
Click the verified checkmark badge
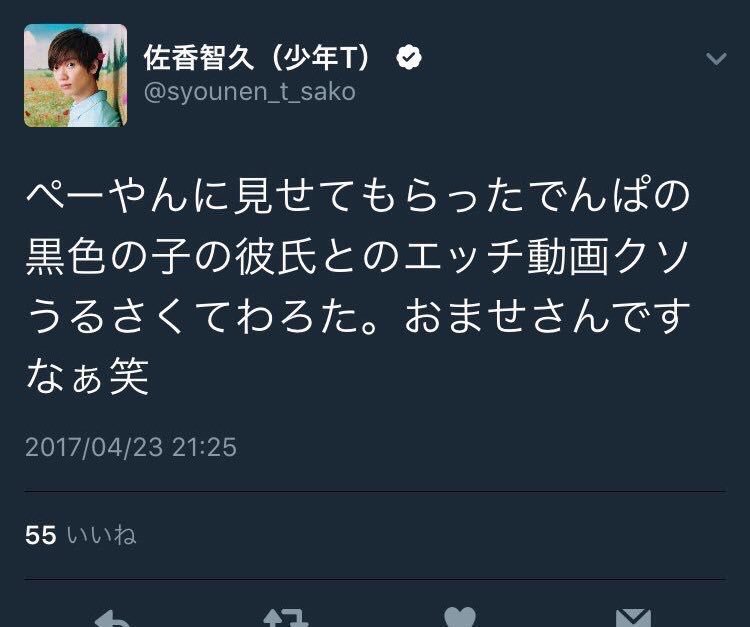(x=409, y=58)
